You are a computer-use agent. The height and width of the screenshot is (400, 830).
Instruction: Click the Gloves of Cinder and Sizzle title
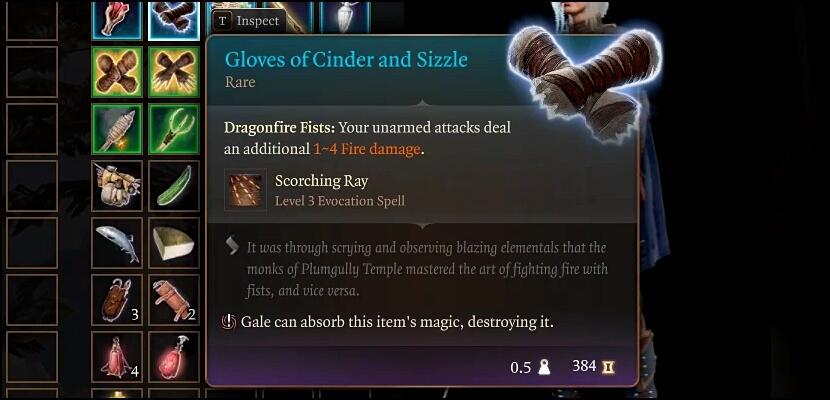[346, 59]
